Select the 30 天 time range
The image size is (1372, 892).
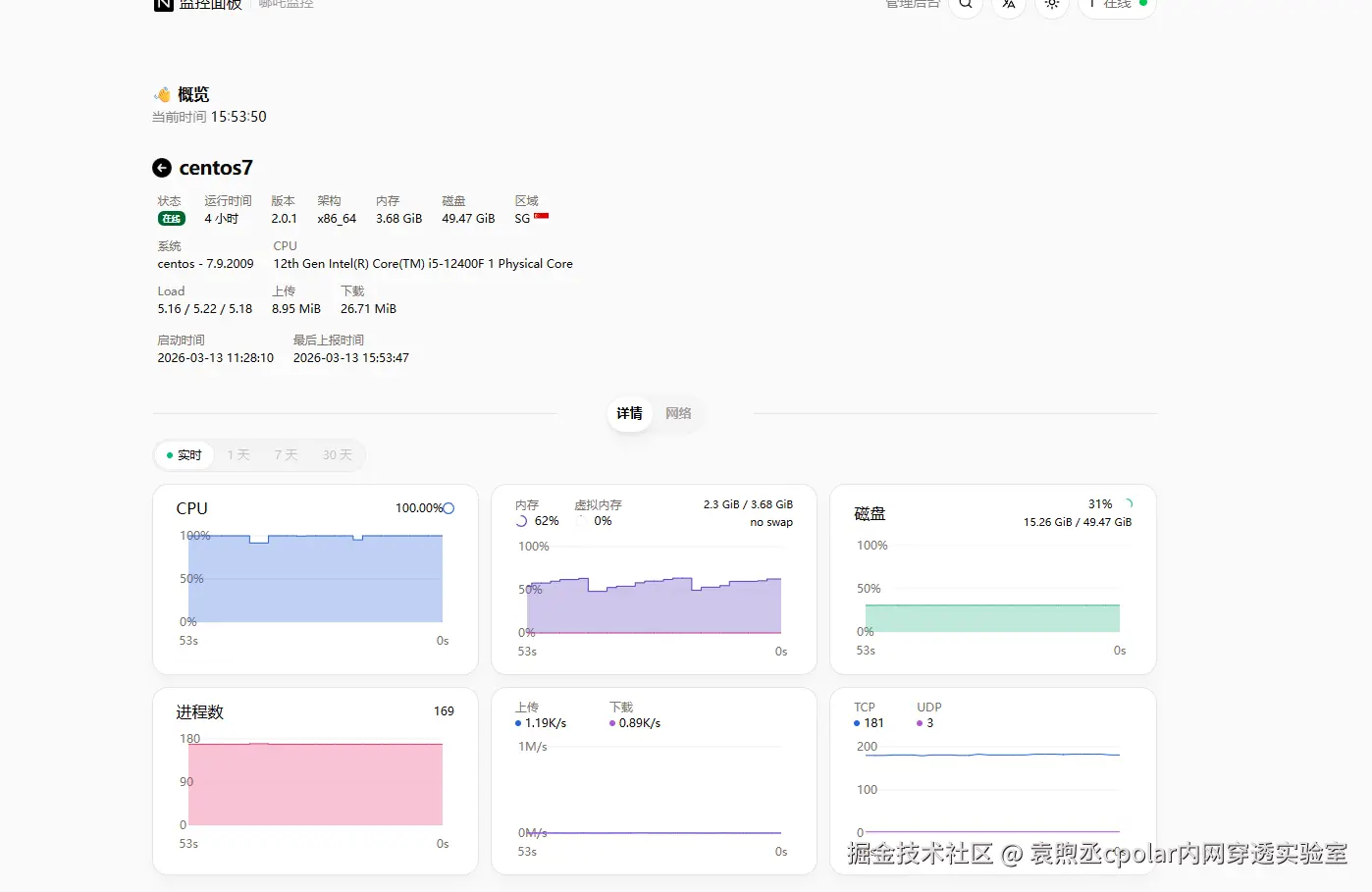click(x=337, y=455)
